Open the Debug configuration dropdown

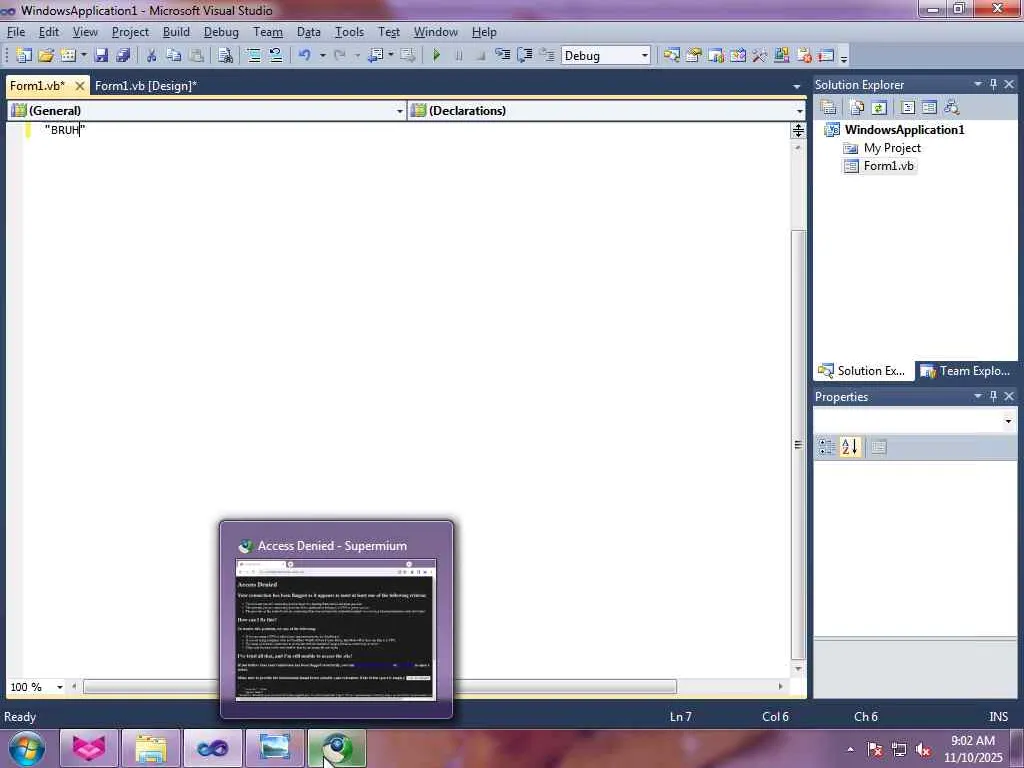tap(605, 56)
